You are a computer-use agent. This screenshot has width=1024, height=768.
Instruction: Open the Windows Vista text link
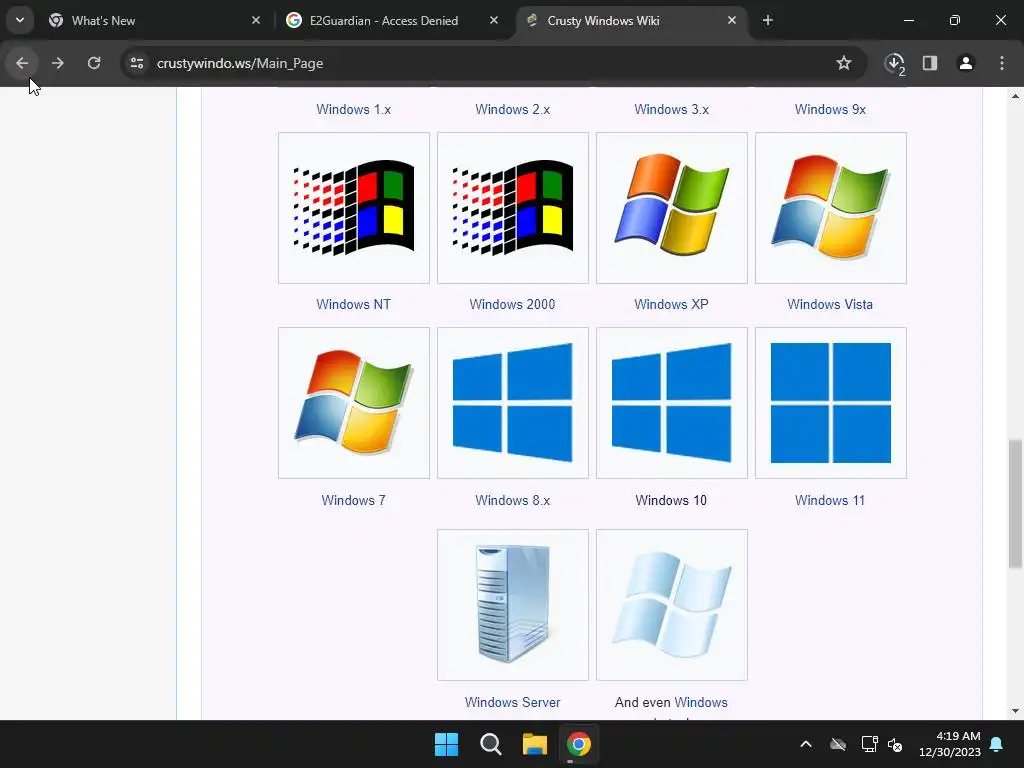[830, 304]
